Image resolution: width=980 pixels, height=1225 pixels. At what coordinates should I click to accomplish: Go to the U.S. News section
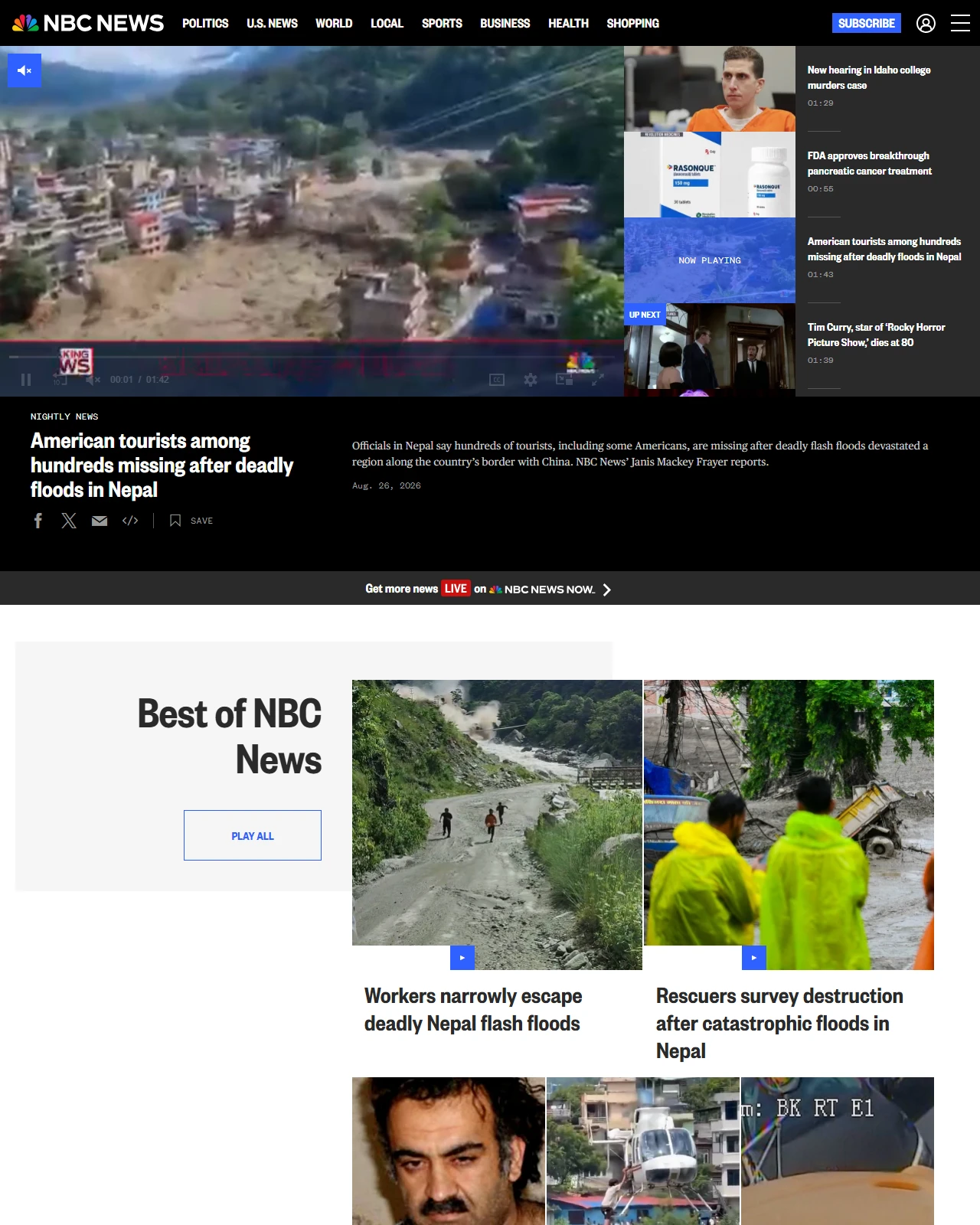(272, 23)
